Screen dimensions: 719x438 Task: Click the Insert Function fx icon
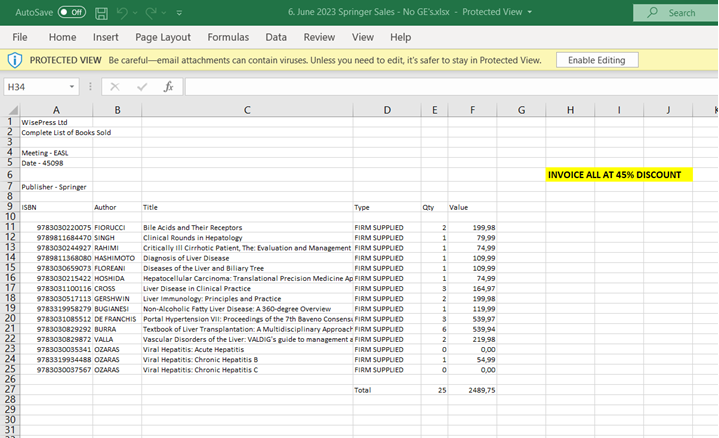[168, 87]
